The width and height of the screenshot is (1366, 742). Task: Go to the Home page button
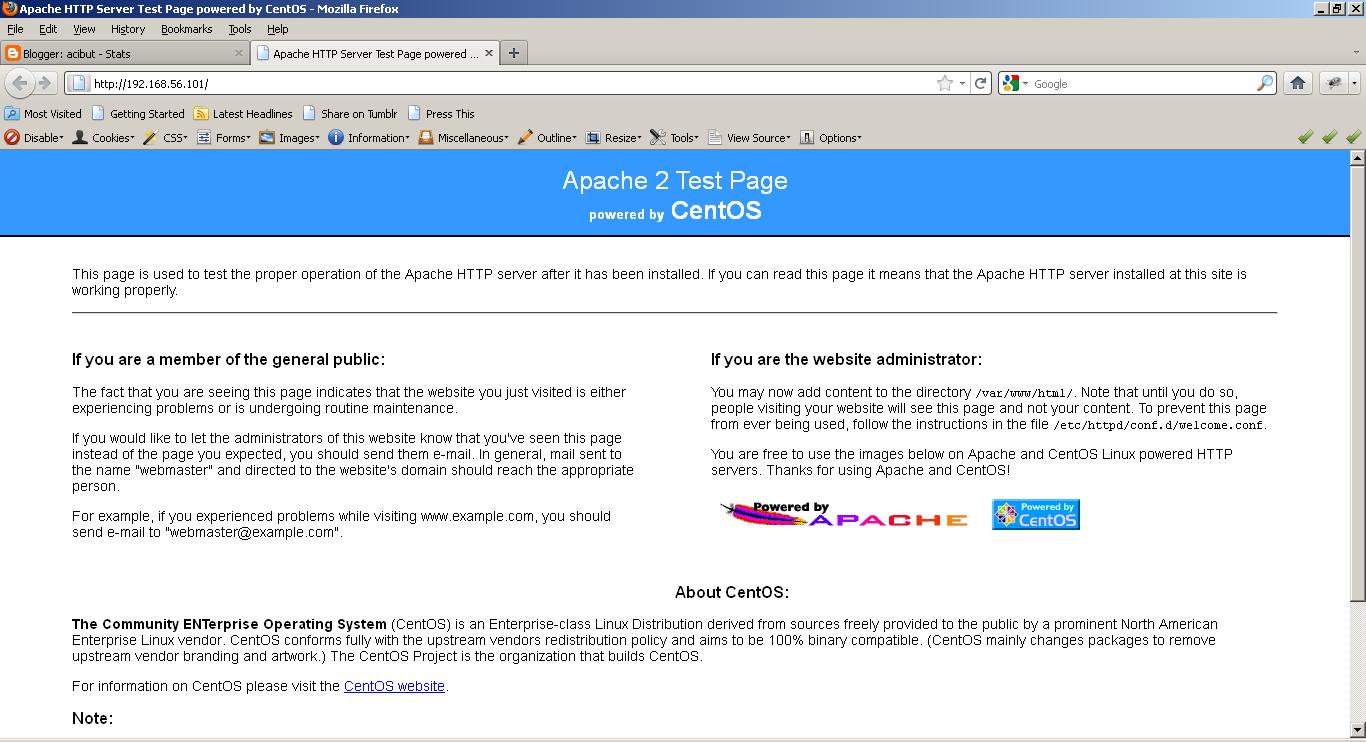coord(1298,84)
